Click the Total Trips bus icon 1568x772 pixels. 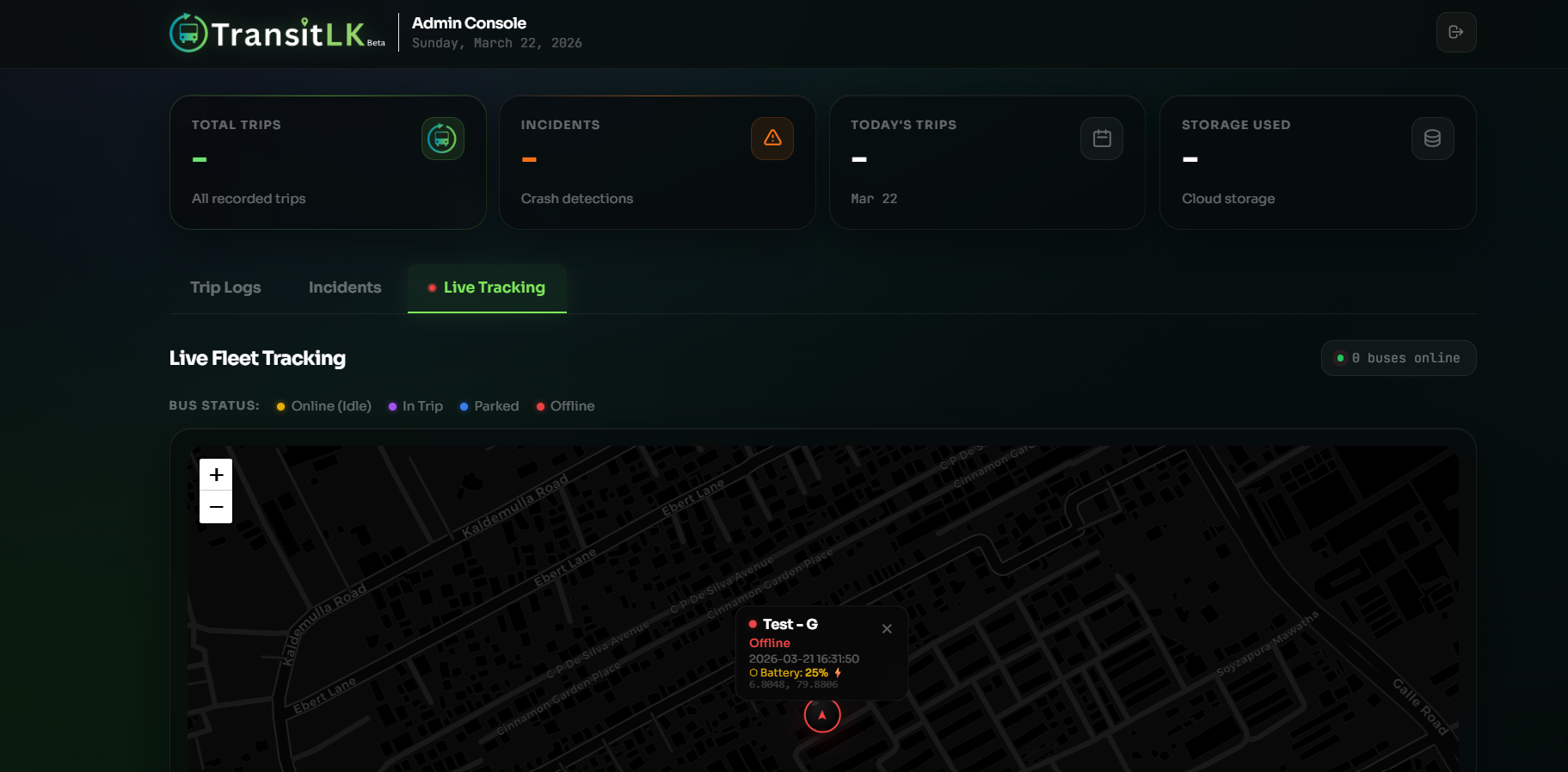pyautogui.click(x=442, y=139)
